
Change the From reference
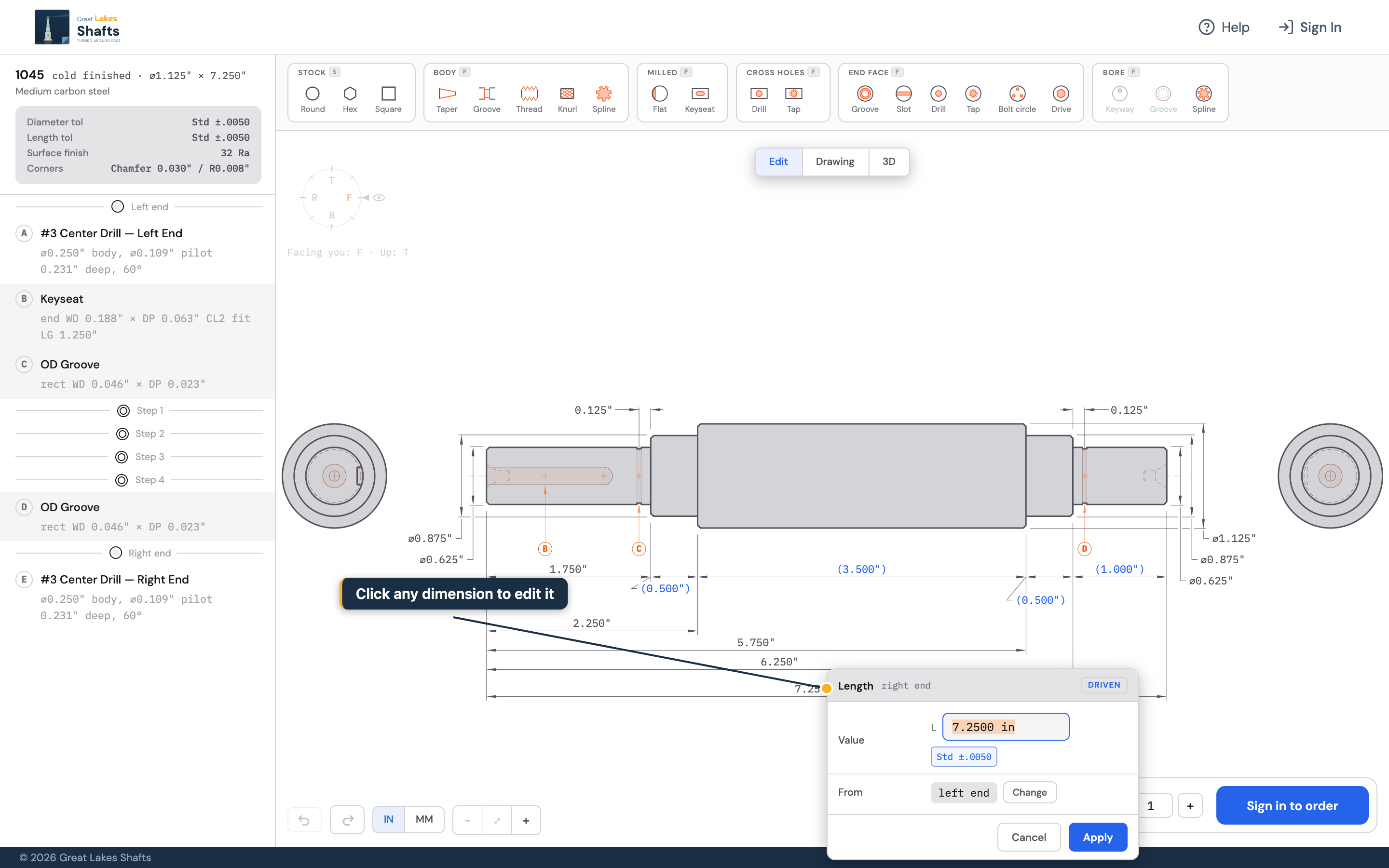click(1029, 792)
